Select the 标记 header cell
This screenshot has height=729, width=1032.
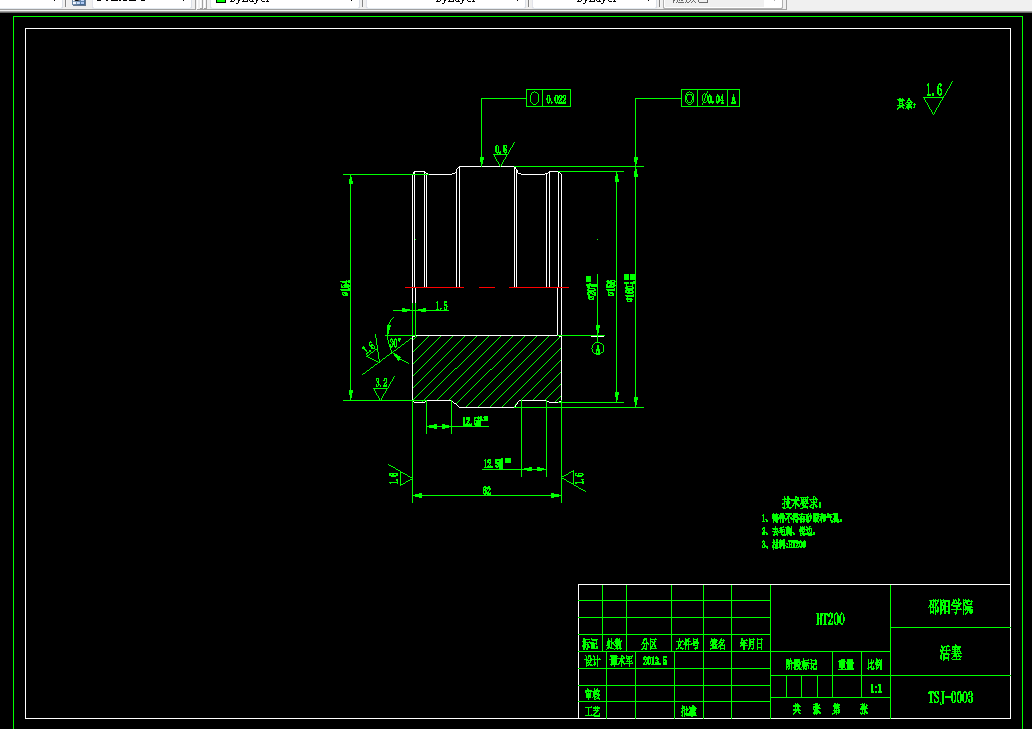point(590,644)
